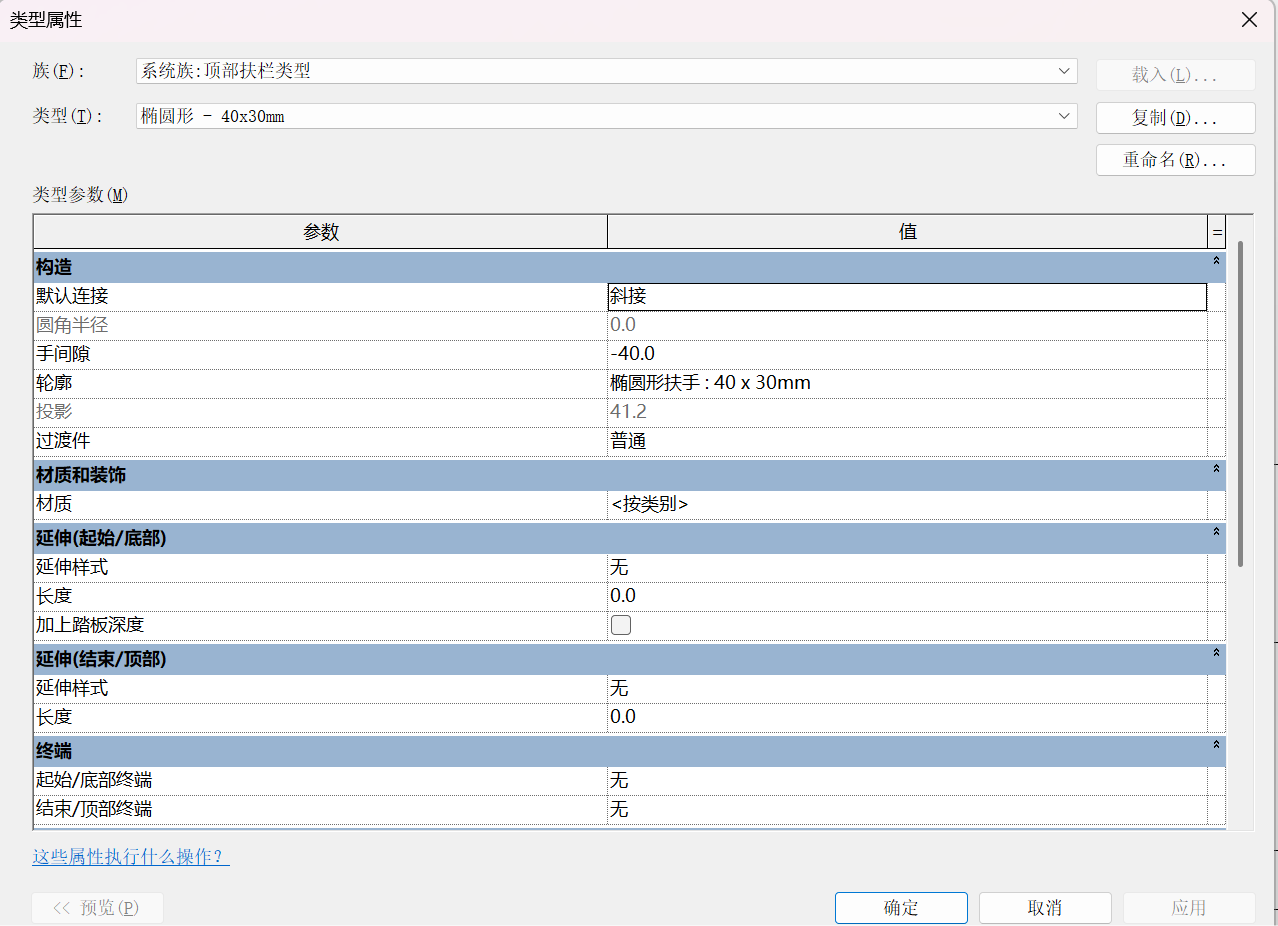Close the 类型属性 dialog
The height and width of the screenshot is (926, 1278).
pyautogui.click(x=1249, y=20)
